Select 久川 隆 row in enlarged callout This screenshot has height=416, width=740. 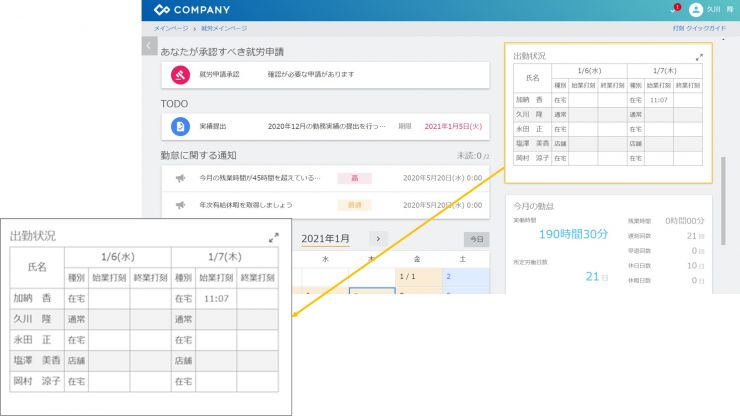[x=144, y=319]
